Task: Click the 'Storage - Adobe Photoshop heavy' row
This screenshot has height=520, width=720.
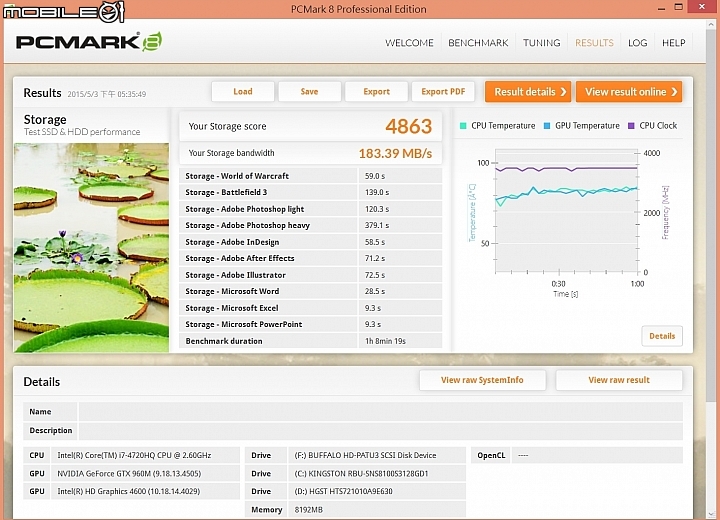Action: (310, 225)
